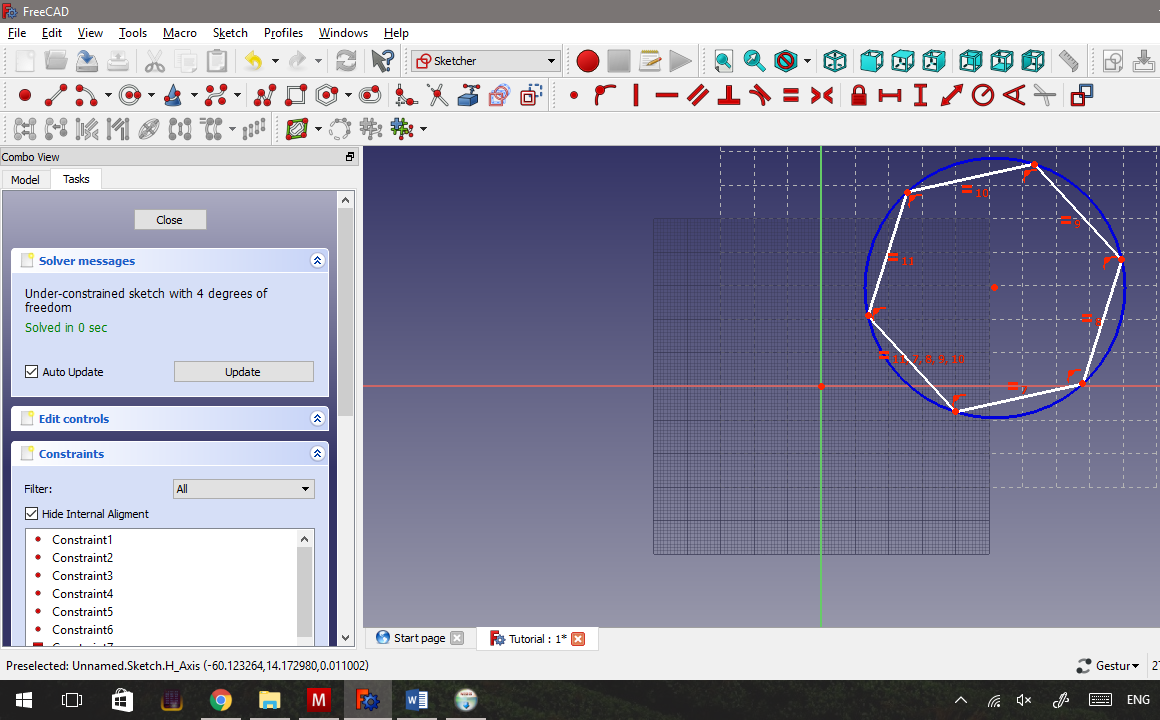The height and width of the screenshot is (720, 1160).
Task: Open the constraints Filter dropdown set to All
Action: click(243, 488)
